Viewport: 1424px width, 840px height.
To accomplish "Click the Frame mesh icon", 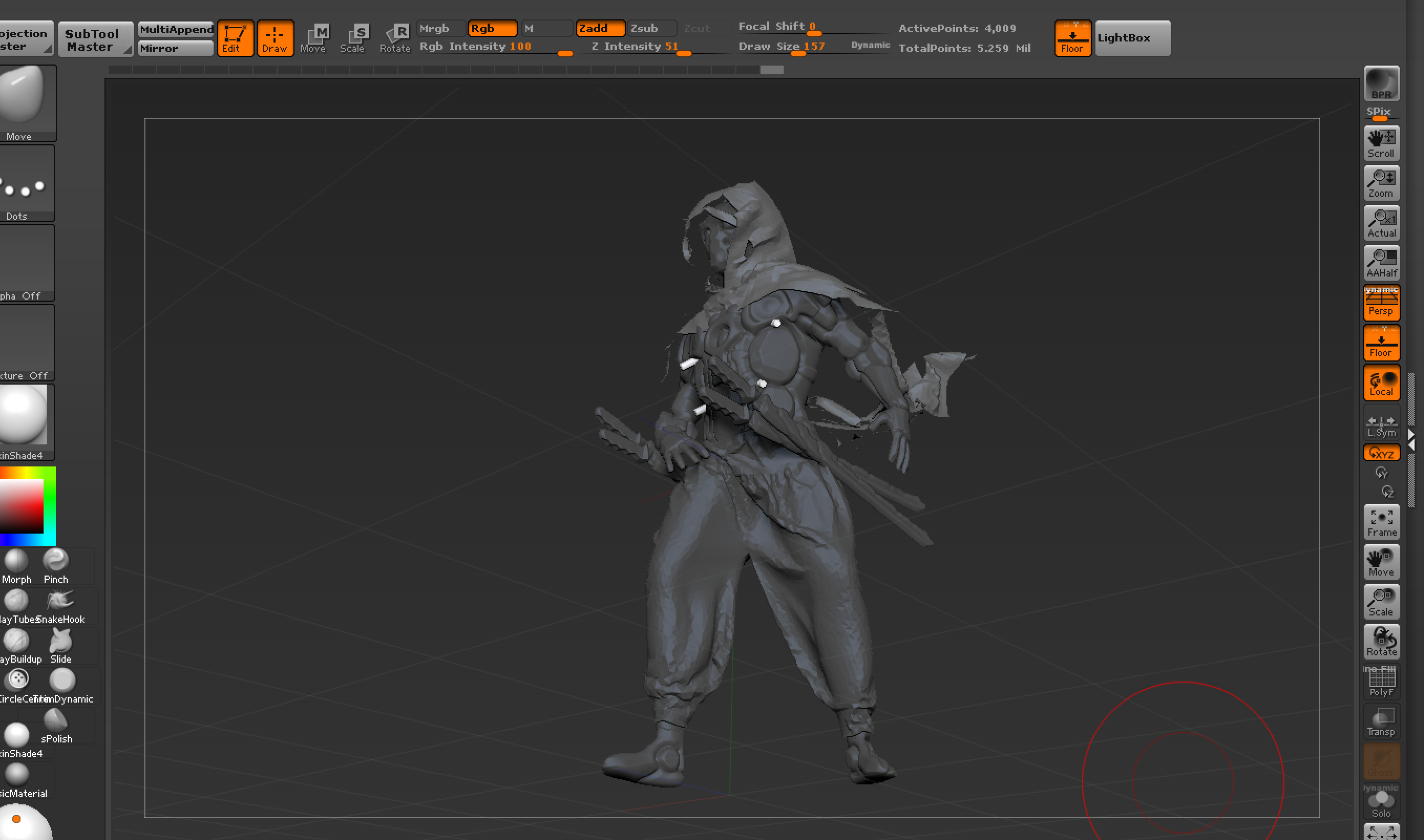I will 1381,522.
